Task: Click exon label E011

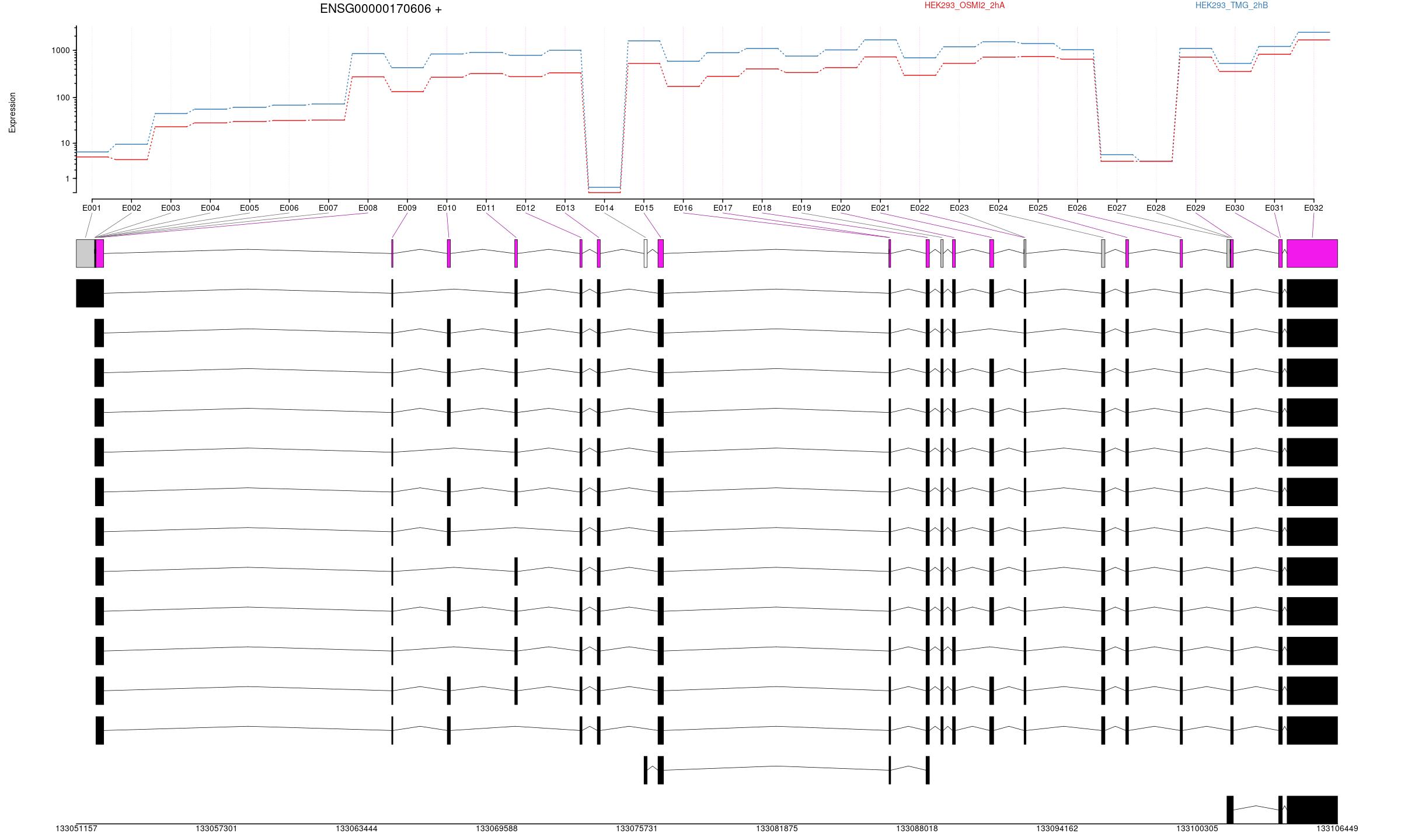Action: [486, 208]
